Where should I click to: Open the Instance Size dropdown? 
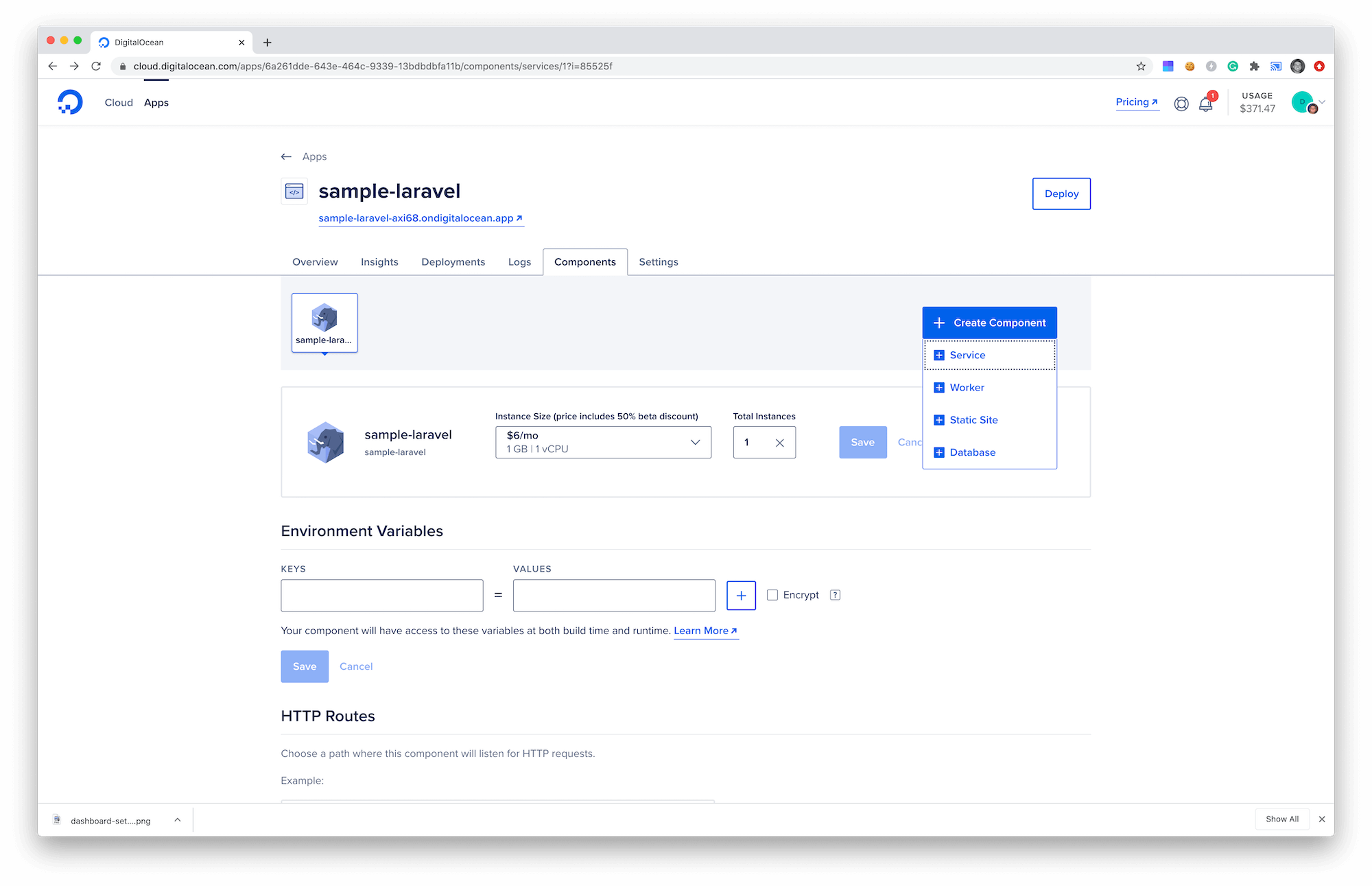[603, 443]
